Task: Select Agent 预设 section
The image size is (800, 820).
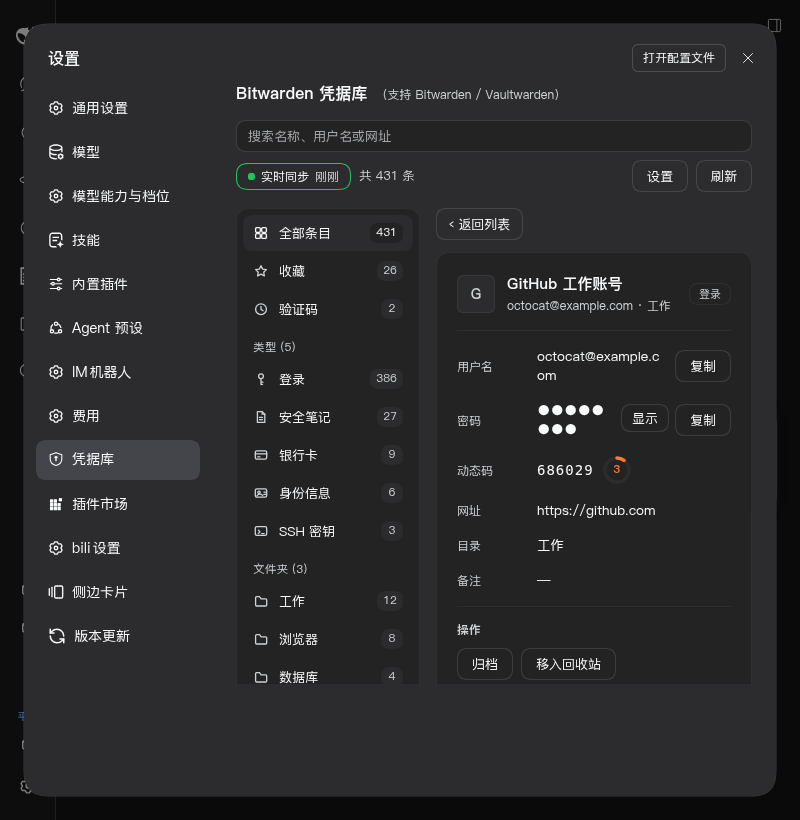Action: point(118,328)
